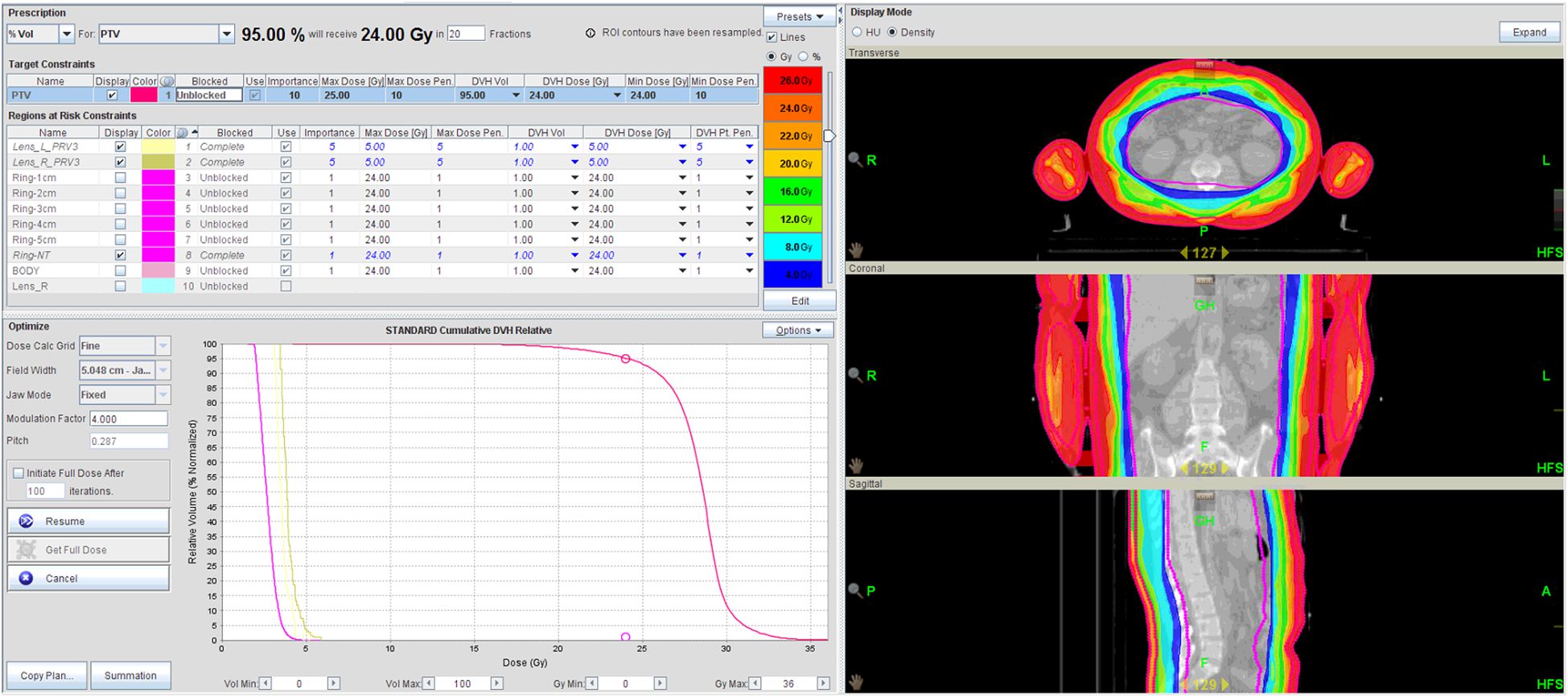Step the Sagittal view to next slice

pos(1225,684)
